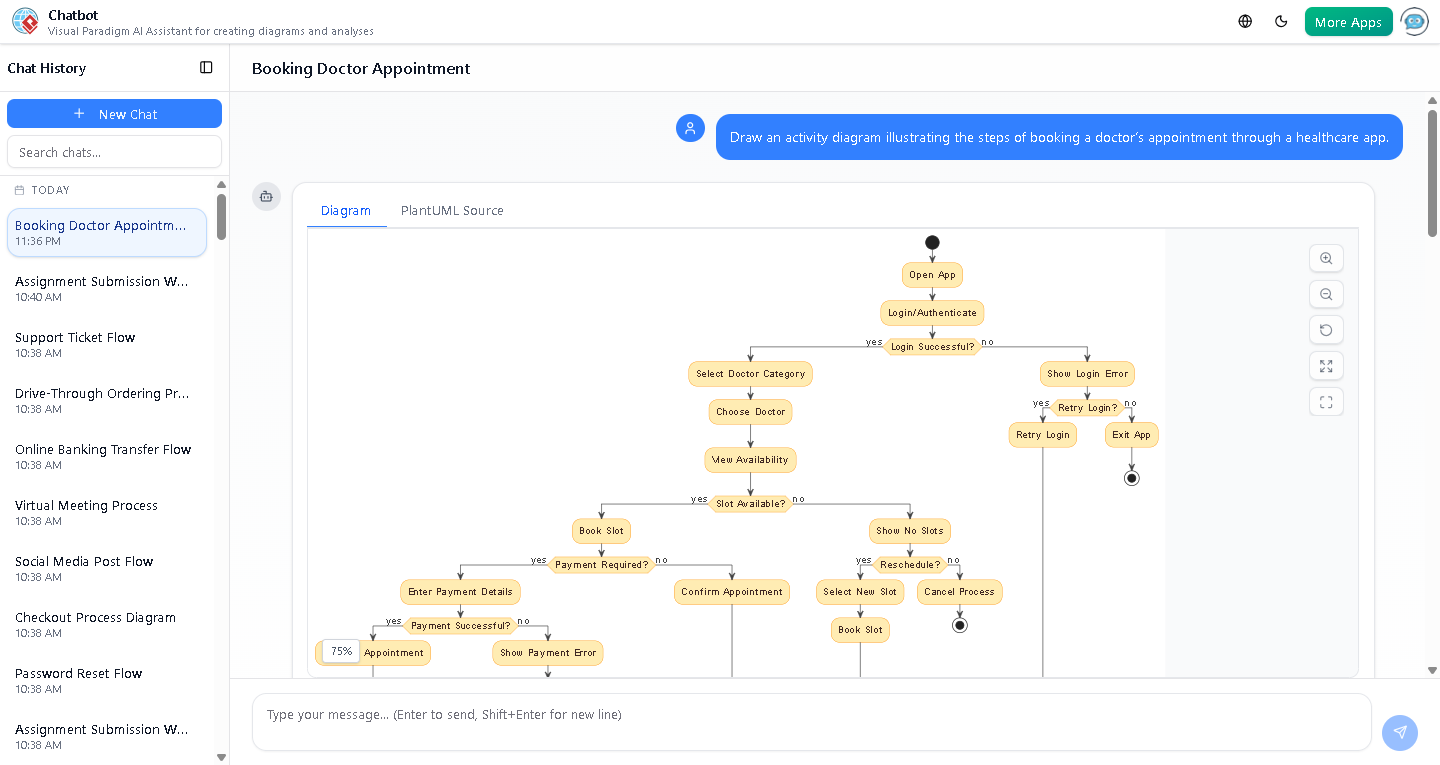Image resolution: width=1440 pixels, height=765 pixels.
Task: Select the zoom in tool on the diagram
Action: coord(1326,258)
